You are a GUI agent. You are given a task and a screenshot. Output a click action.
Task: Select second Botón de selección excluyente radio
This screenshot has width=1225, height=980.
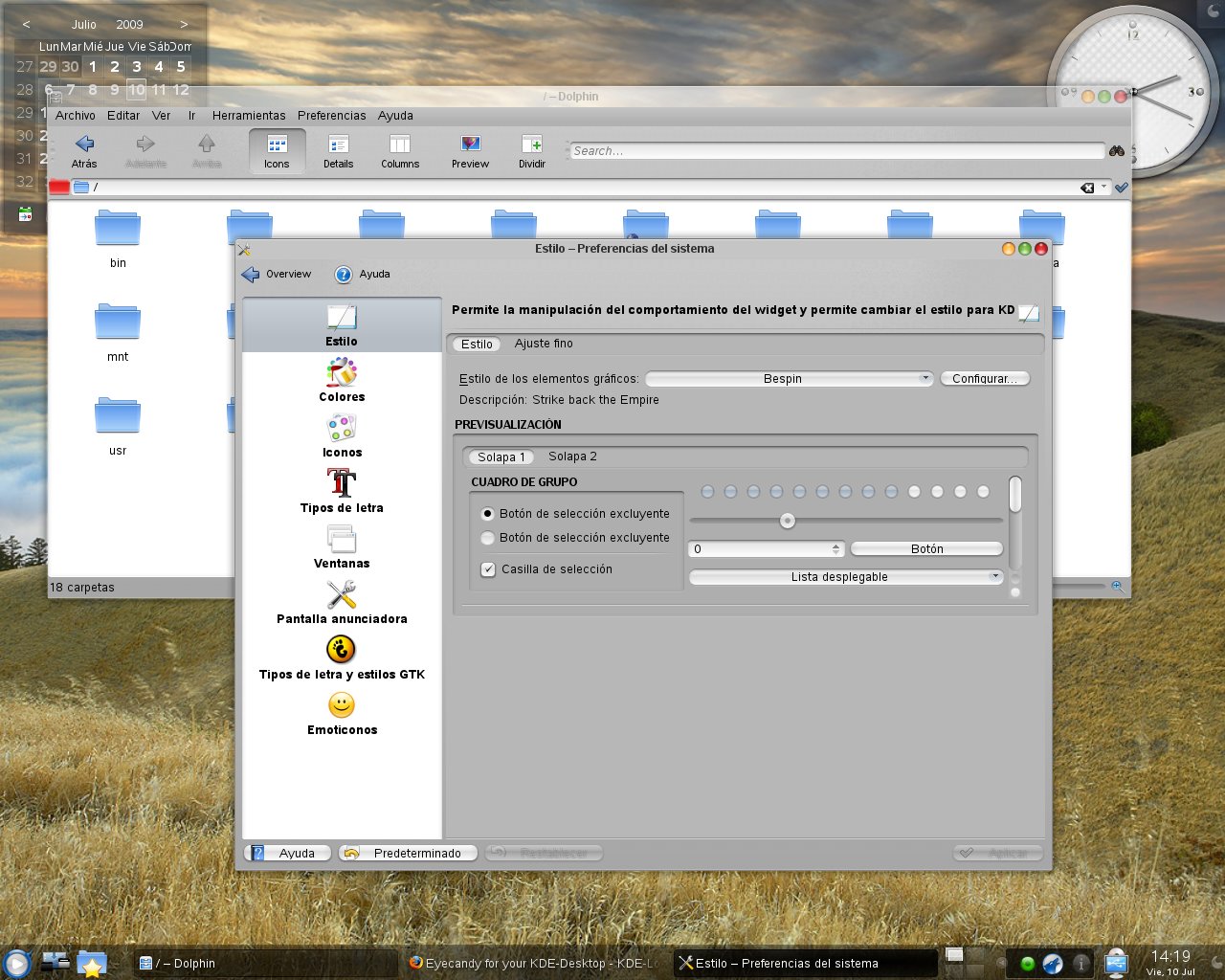488,538
